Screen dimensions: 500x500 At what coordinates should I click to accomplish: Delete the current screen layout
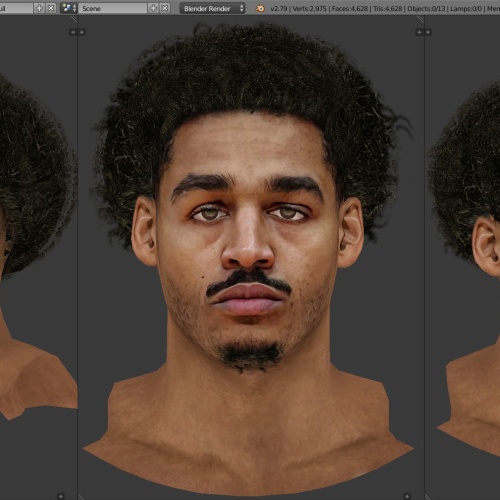coord(51,8)
